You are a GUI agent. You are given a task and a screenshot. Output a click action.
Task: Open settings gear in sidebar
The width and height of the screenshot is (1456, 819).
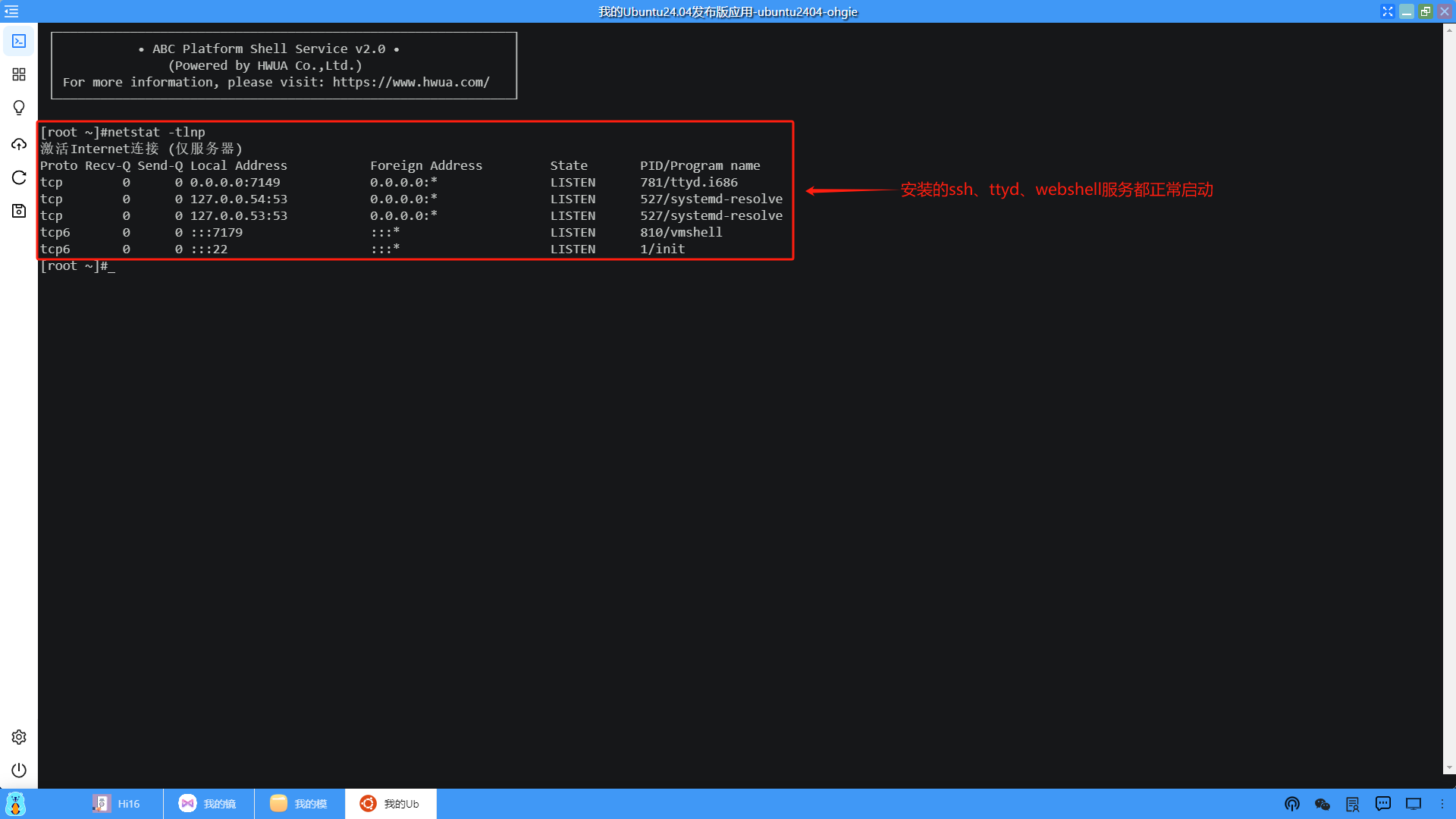[19, 737]
